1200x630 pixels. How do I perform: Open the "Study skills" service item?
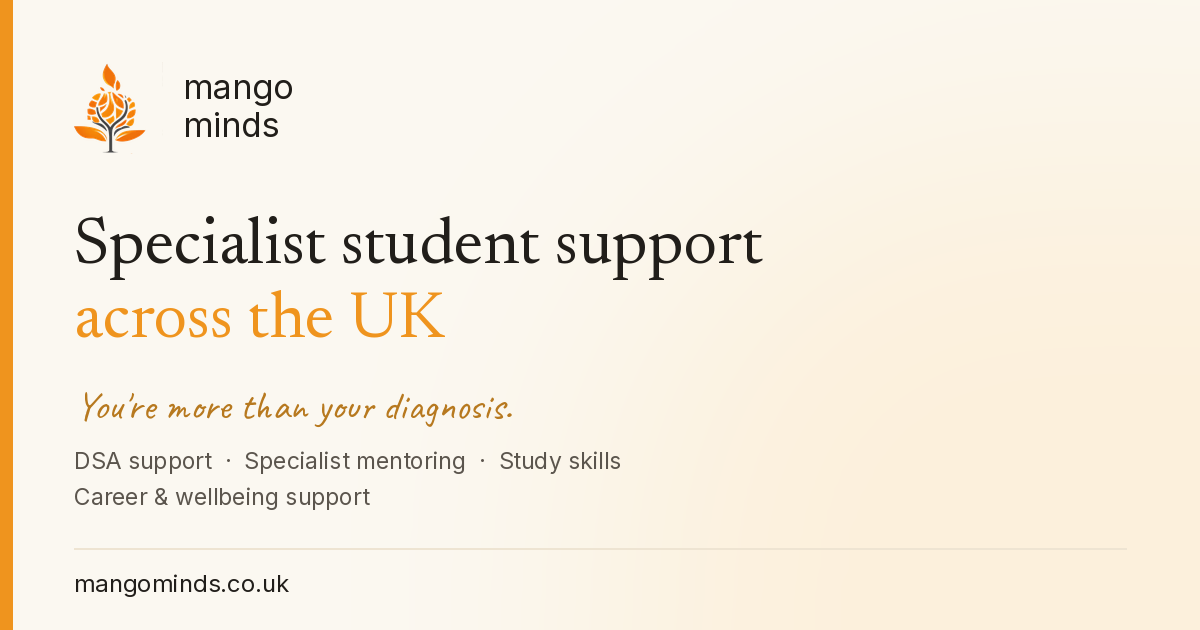click(x=560, y=461)
